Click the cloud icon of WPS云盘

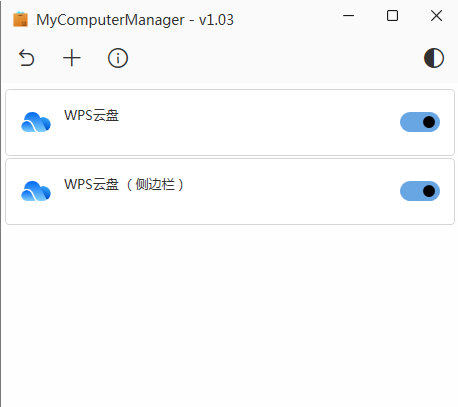pyautogui.click(x=36, y=122)
